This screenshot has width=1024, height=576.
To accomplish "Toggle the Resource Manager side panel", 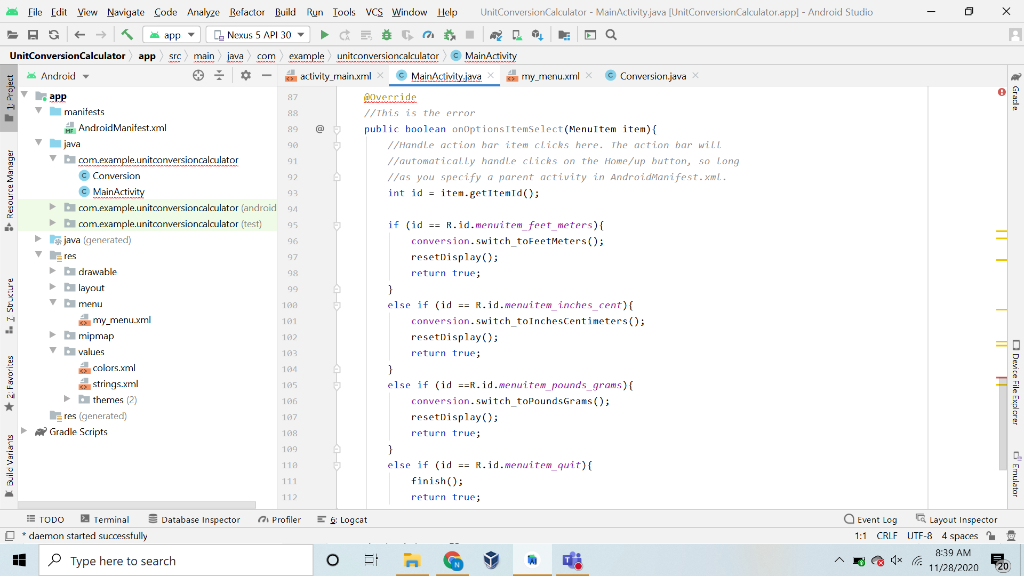I will point(9,184).
